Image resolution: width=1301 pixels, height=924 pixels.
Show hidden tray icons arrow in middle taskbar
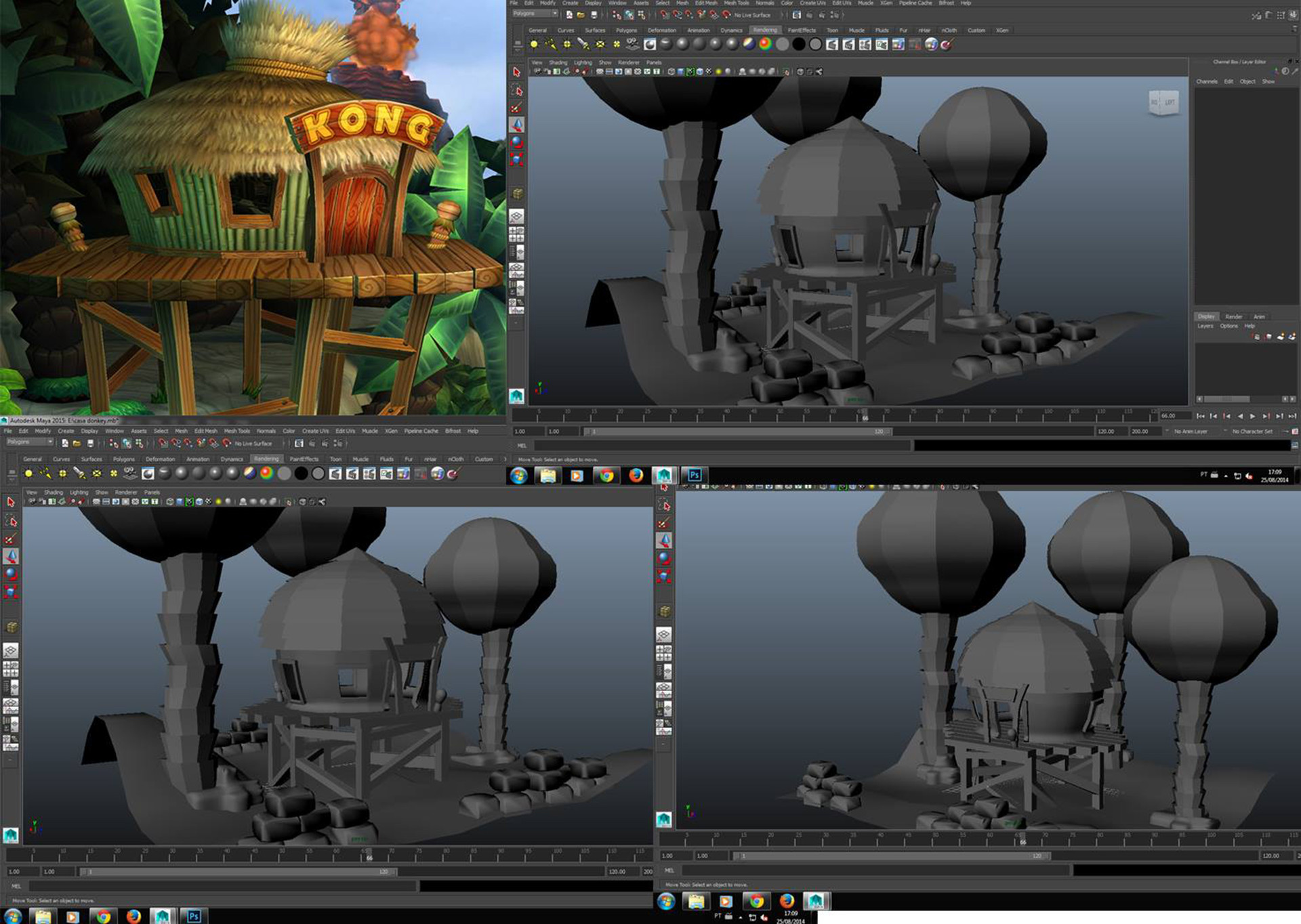coord(1225,476)
